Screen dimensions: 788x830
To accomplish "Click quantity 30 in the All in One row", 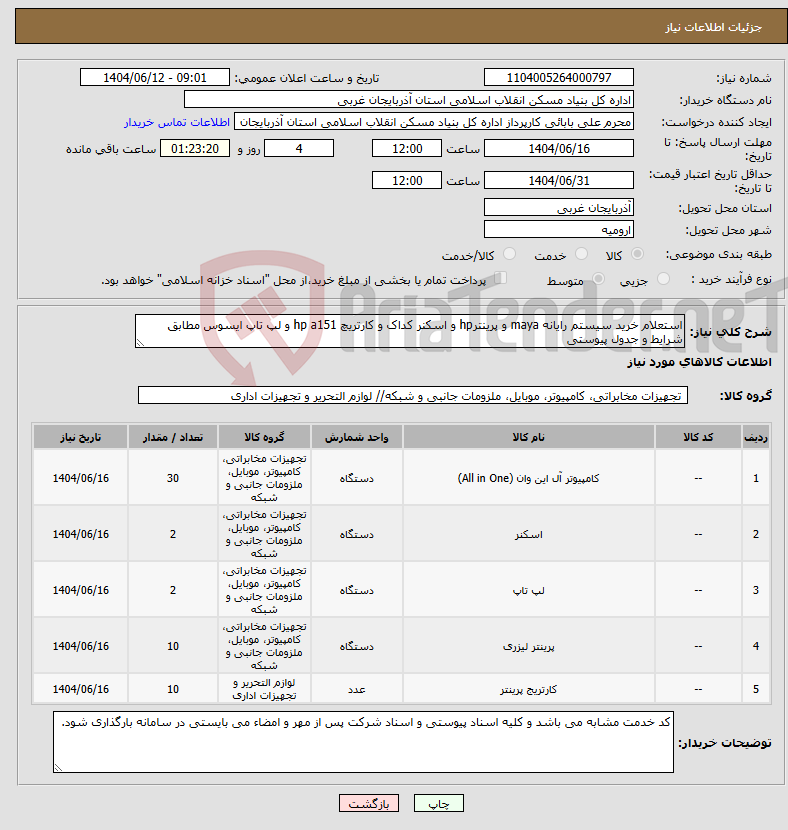I will tap(173, 478).
